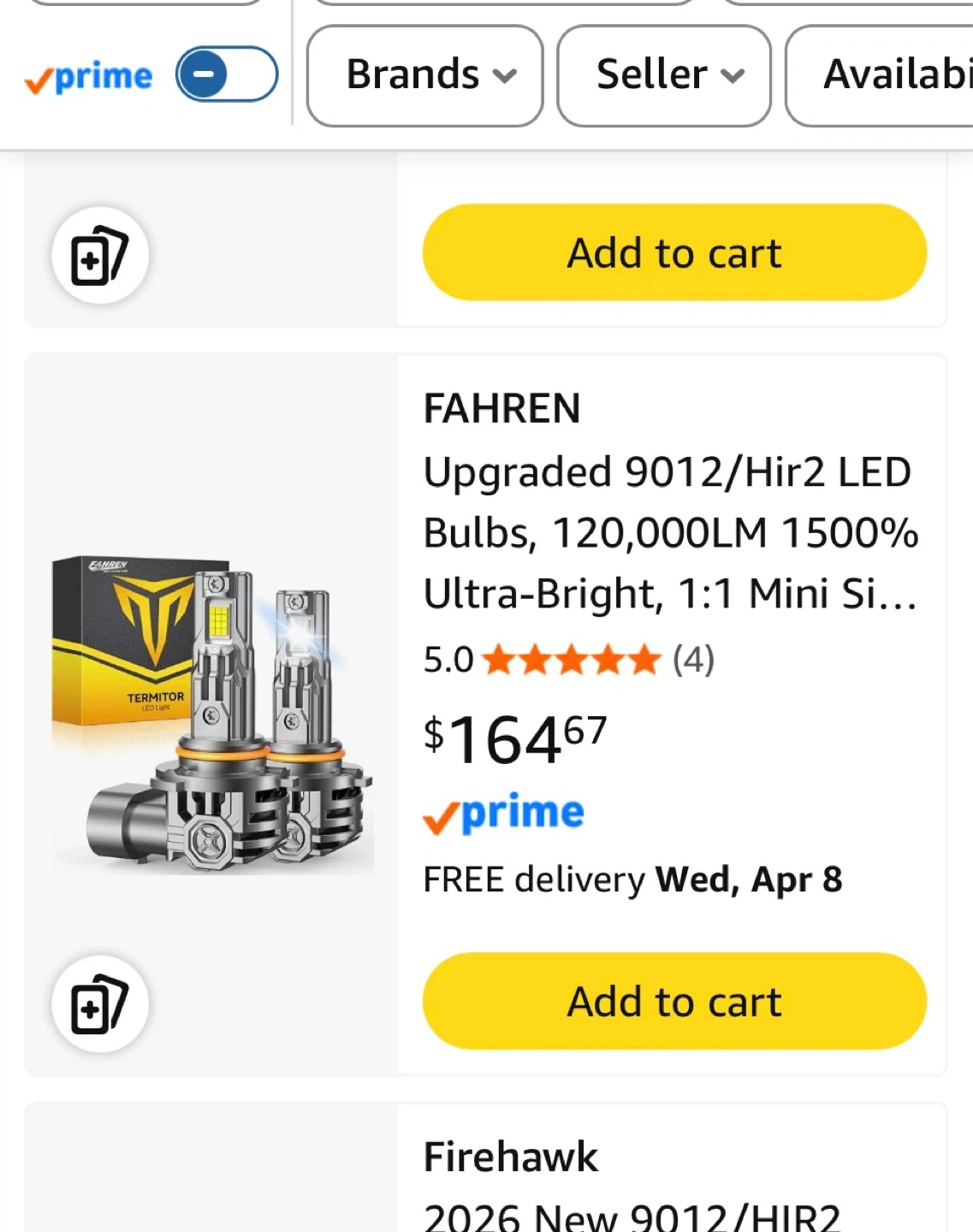View the (4) reviews count link
The width and height of the screenshot is (973, 1232).
coord(693,660)
